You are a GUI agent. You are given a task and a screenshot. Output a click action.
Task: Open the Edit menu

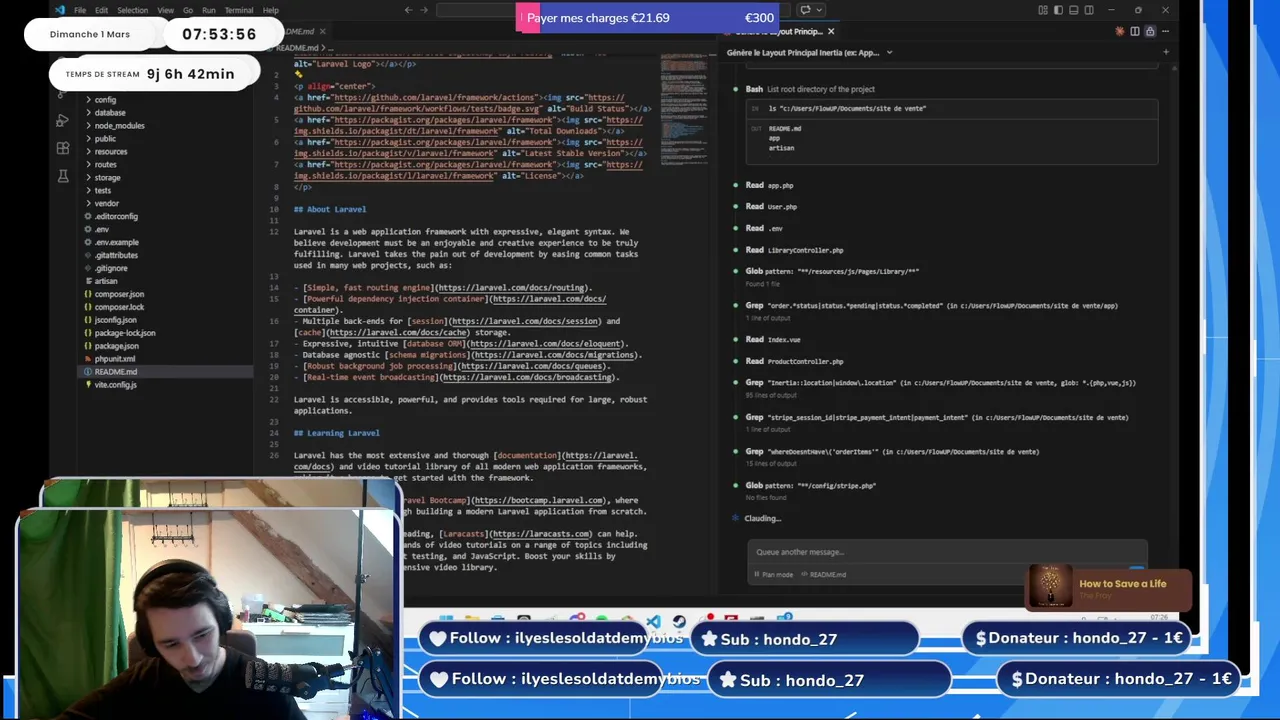(x=101, y=10)
